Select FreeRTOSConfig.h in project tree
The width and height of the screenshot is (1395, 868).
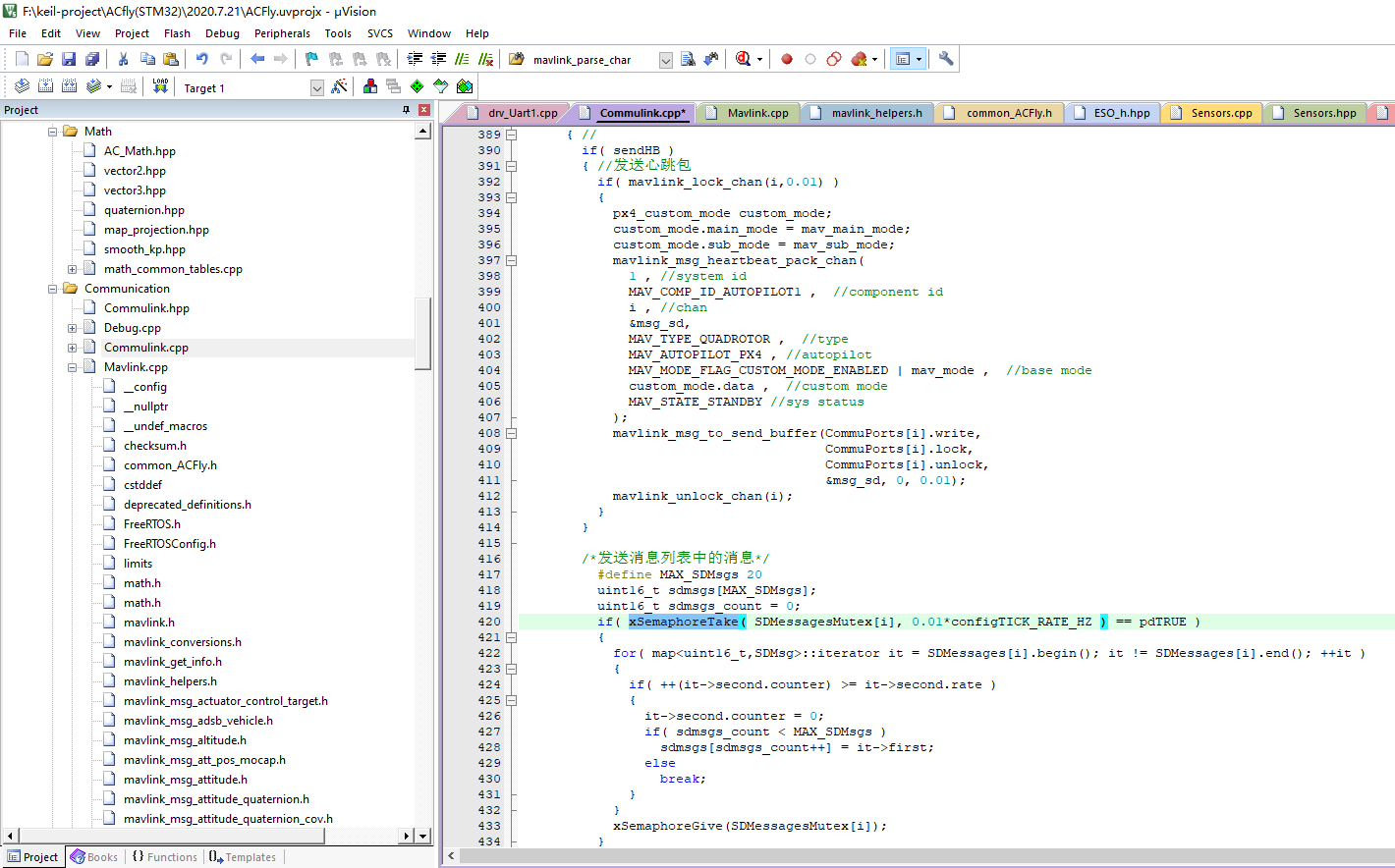[x=170, y=544]
